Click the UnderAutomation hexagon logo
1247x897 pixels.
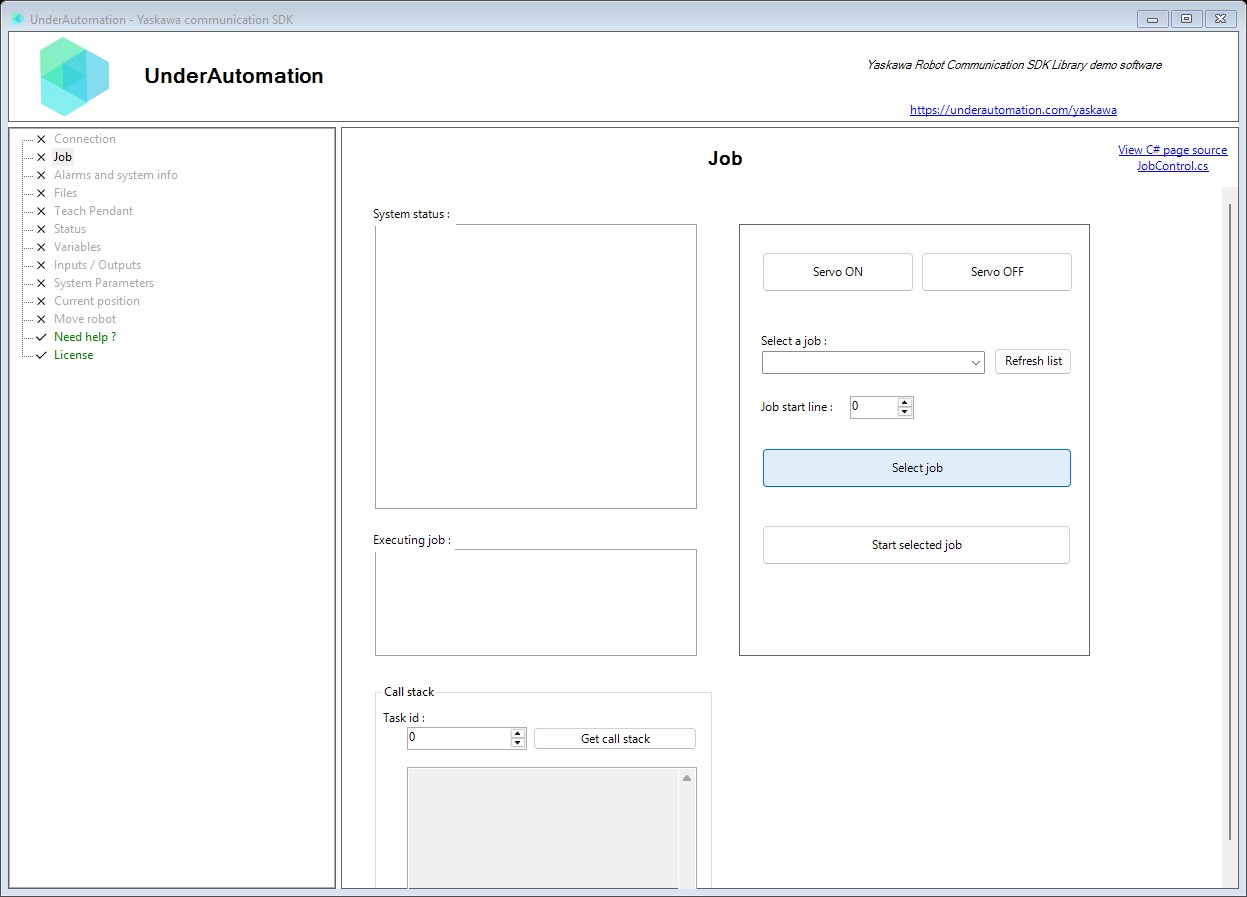click(75, 76)
